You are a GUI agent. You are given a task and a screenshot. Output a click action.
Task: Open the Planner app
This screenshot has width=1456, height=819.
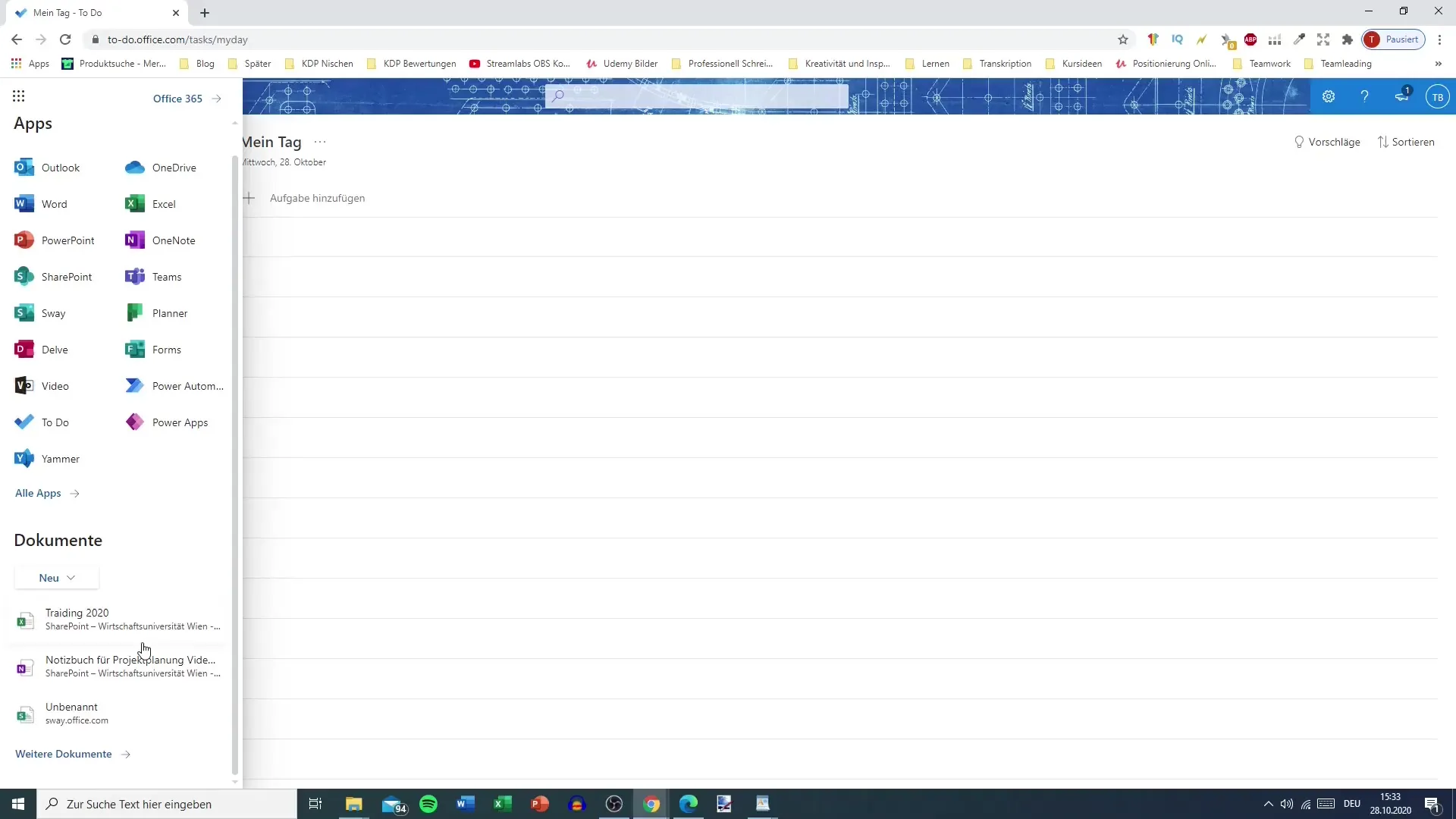(156, 313)
